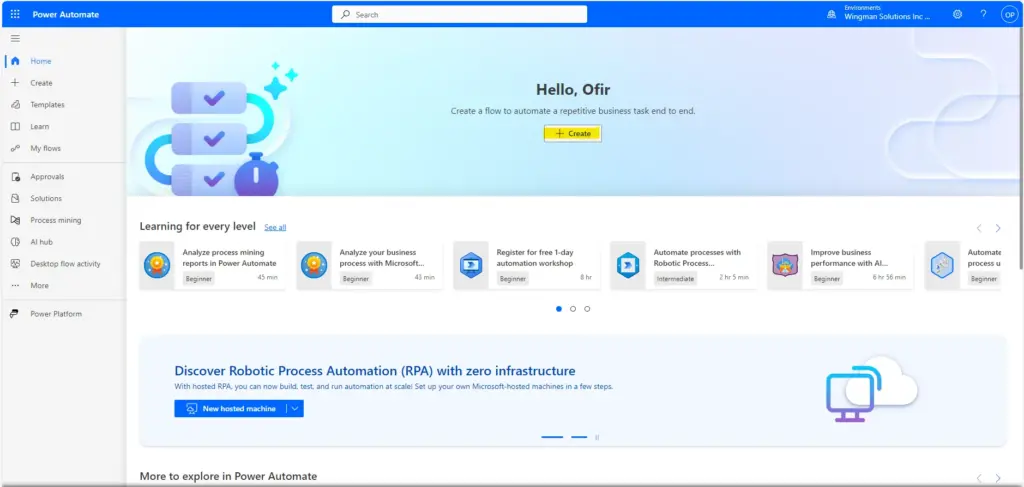The width and height of the screenshot is (1024, 487).
Task: Click the More ellipsis icon
Action: pos(15,286)
